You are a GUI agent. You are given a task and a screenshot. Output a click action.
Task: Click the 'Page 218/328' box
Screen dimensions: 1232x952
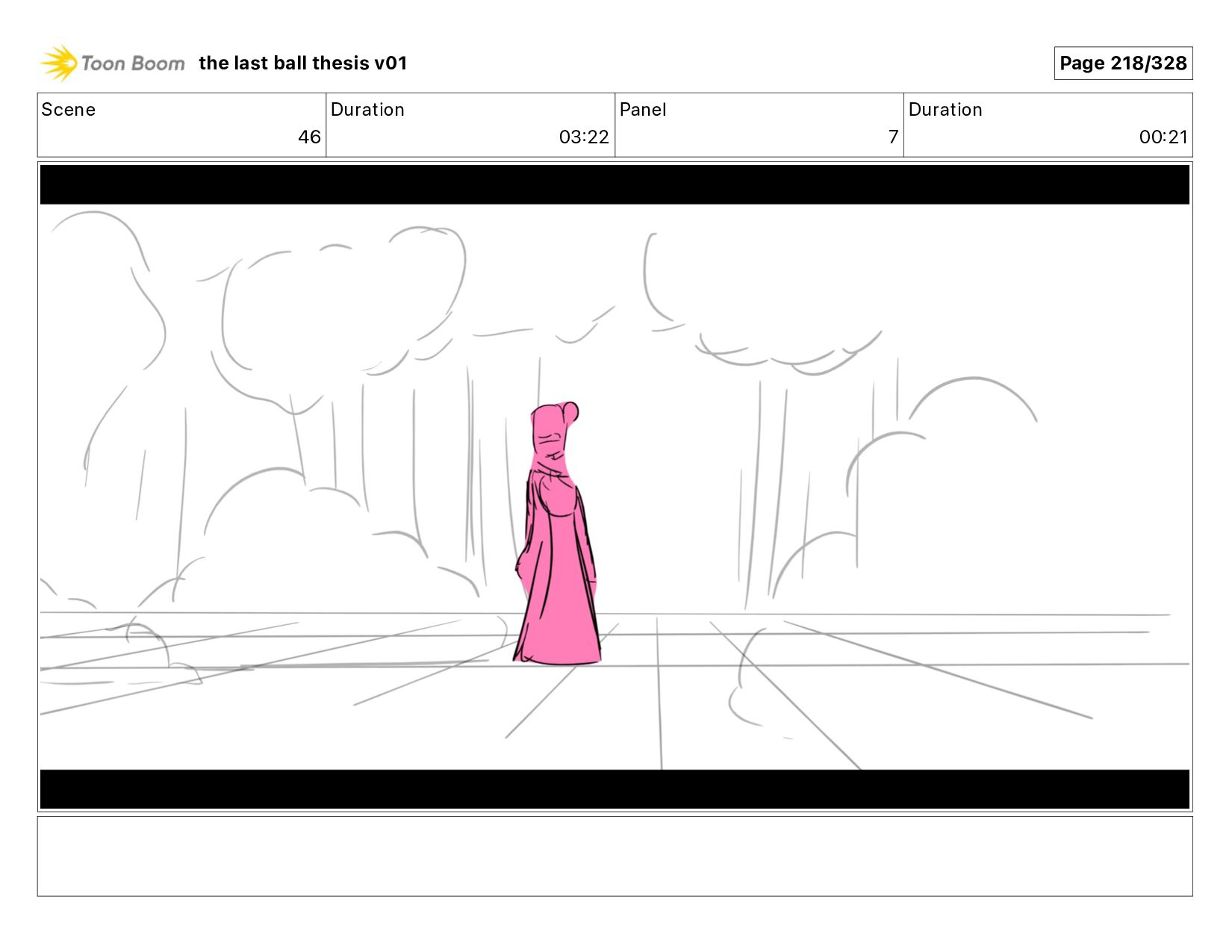click(1123, 63)
